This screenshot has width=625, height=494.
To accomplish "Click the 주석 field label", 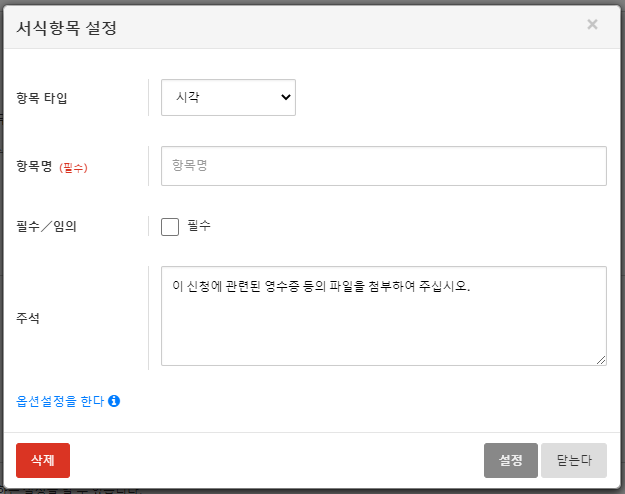I will (x=28, y=317).
